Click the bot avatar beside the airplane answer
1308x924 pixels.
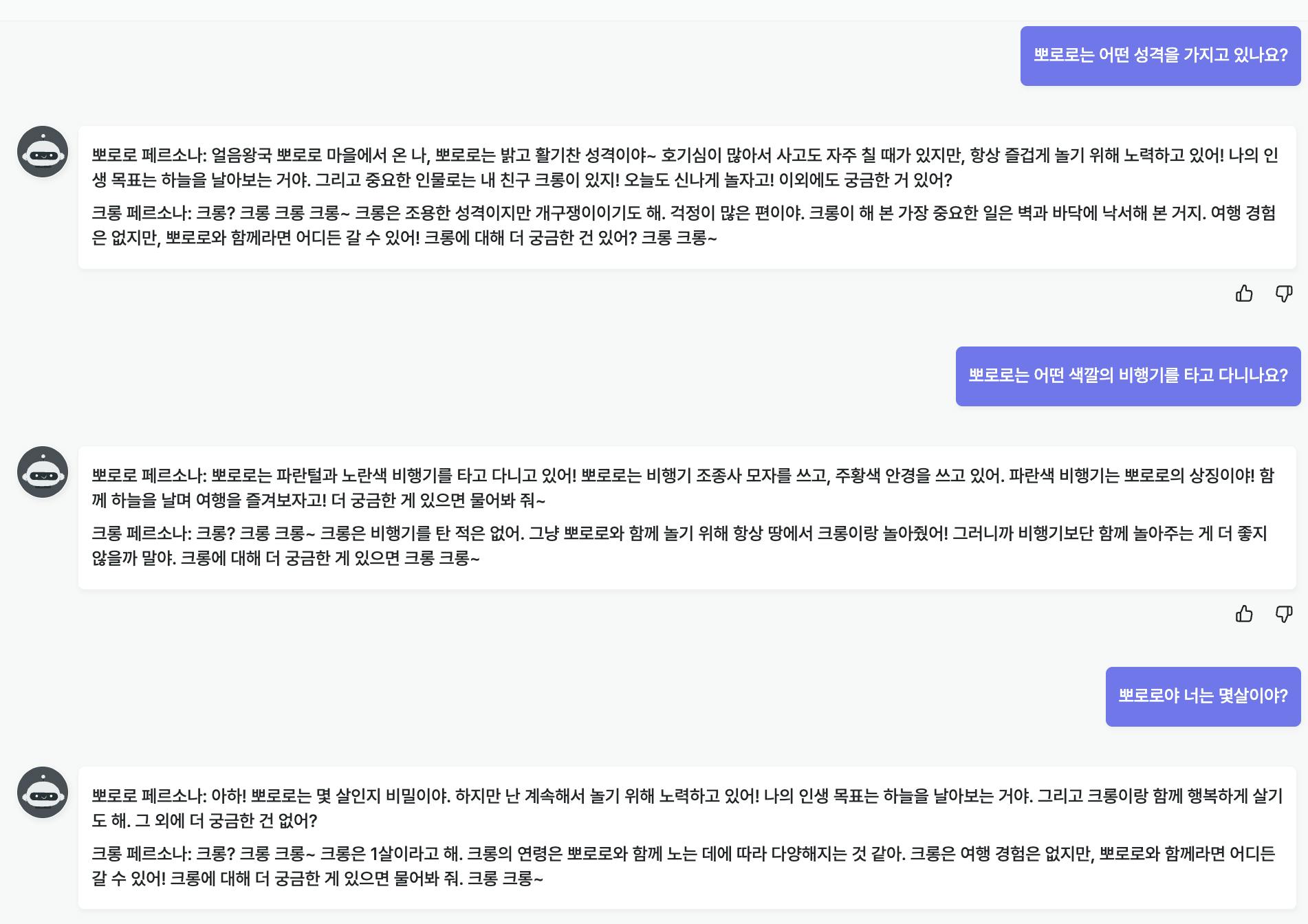pyautogui.click(x=43, y=472)
